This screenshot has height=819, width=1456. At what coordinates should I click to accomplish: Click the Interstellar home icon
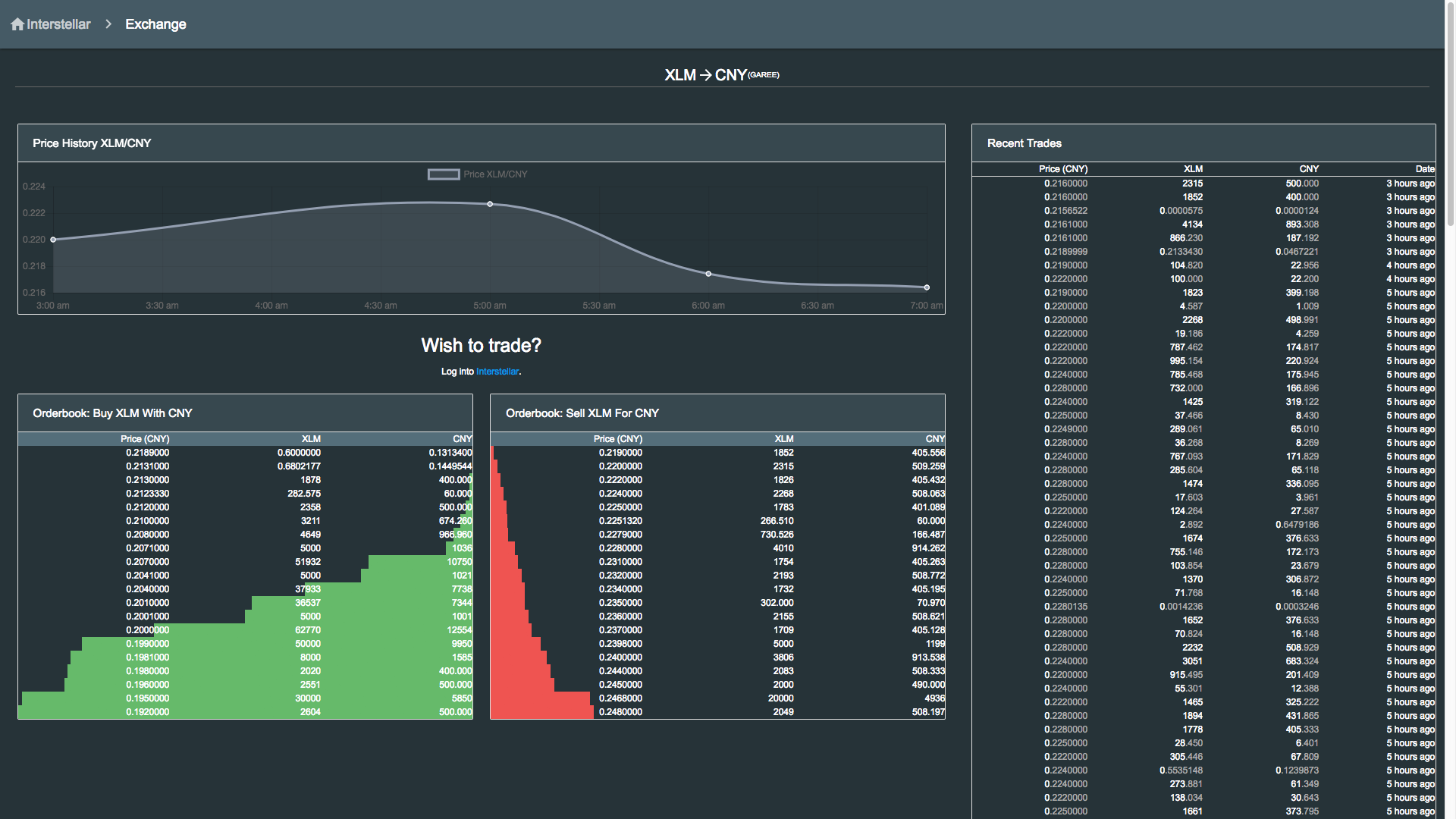(x=17, y=24)
